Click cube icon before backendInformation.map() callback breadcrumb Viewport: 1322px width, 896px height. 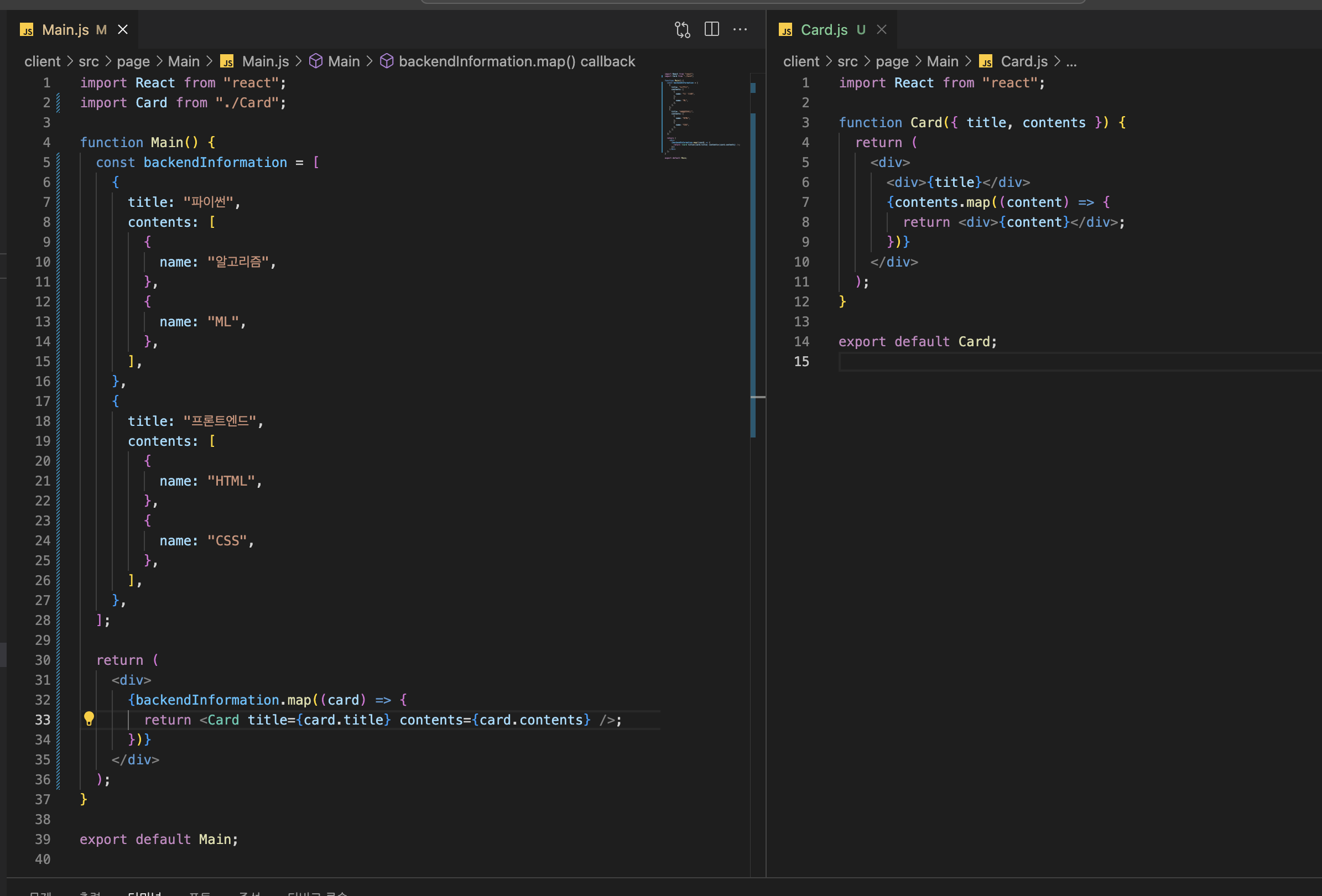pos(386,61)
